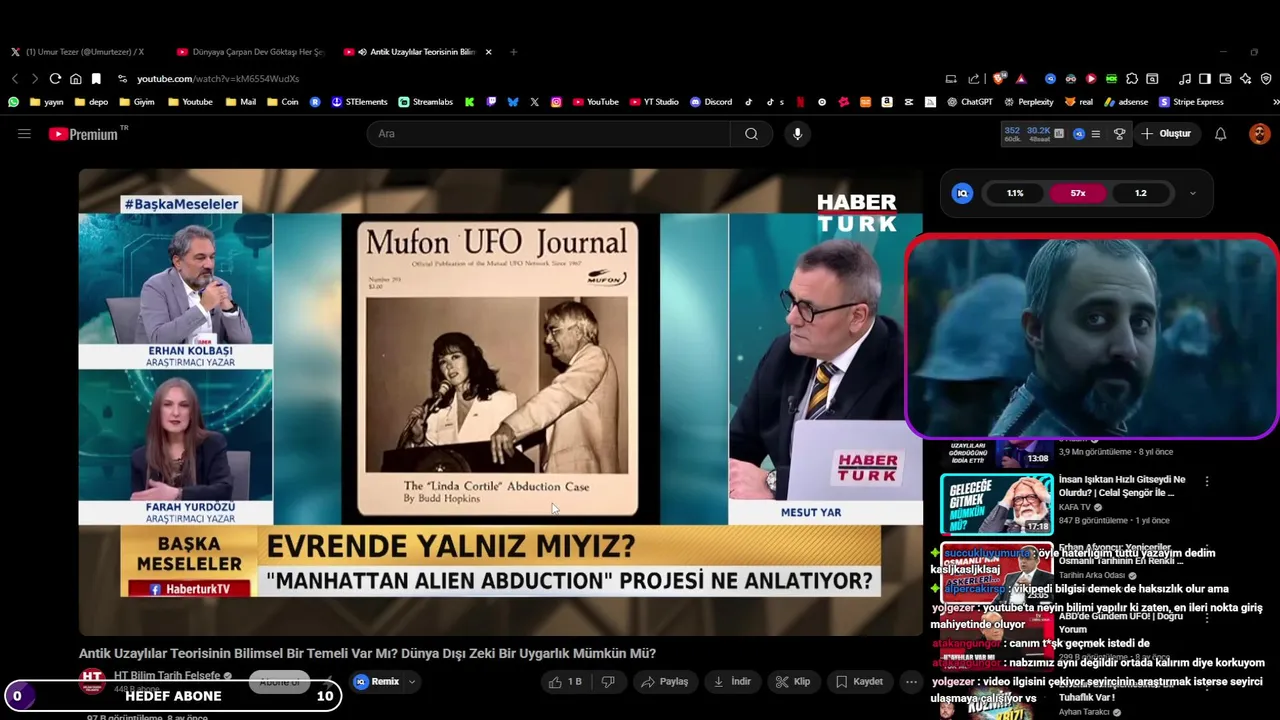Open Leo AI sparkle icon

(1246, 78)
